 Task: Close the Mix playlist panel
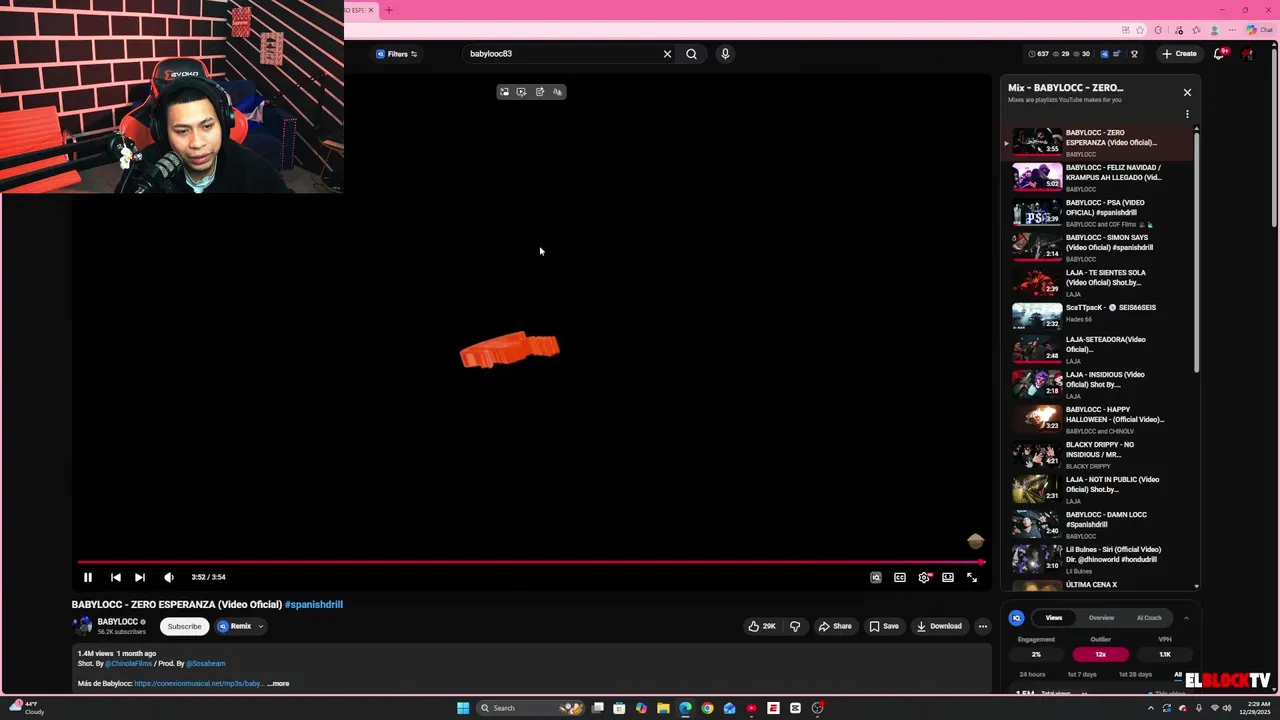tap(1187, 92)
